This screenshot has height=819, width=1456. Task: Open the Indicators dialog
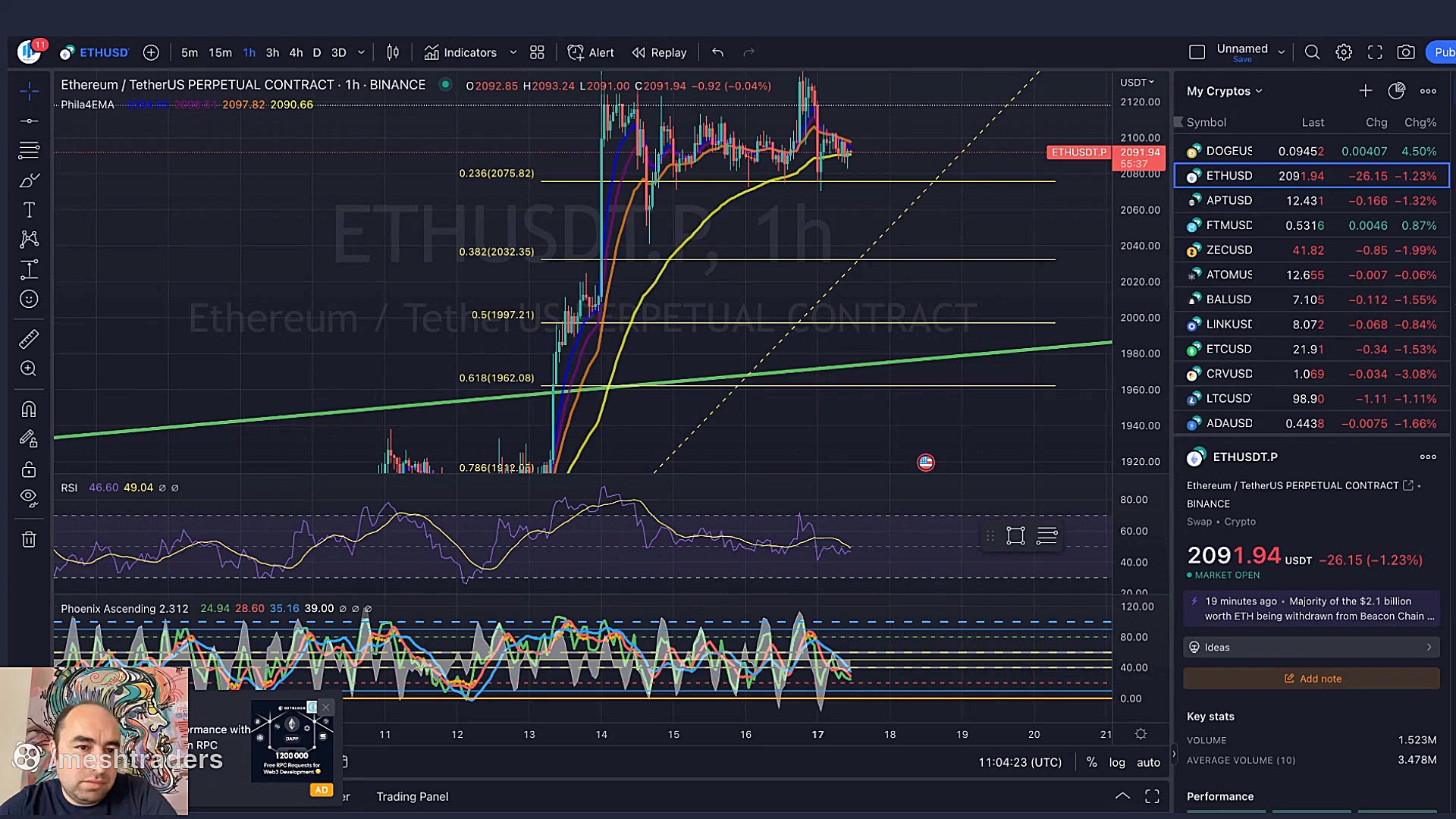coord(460,52)
